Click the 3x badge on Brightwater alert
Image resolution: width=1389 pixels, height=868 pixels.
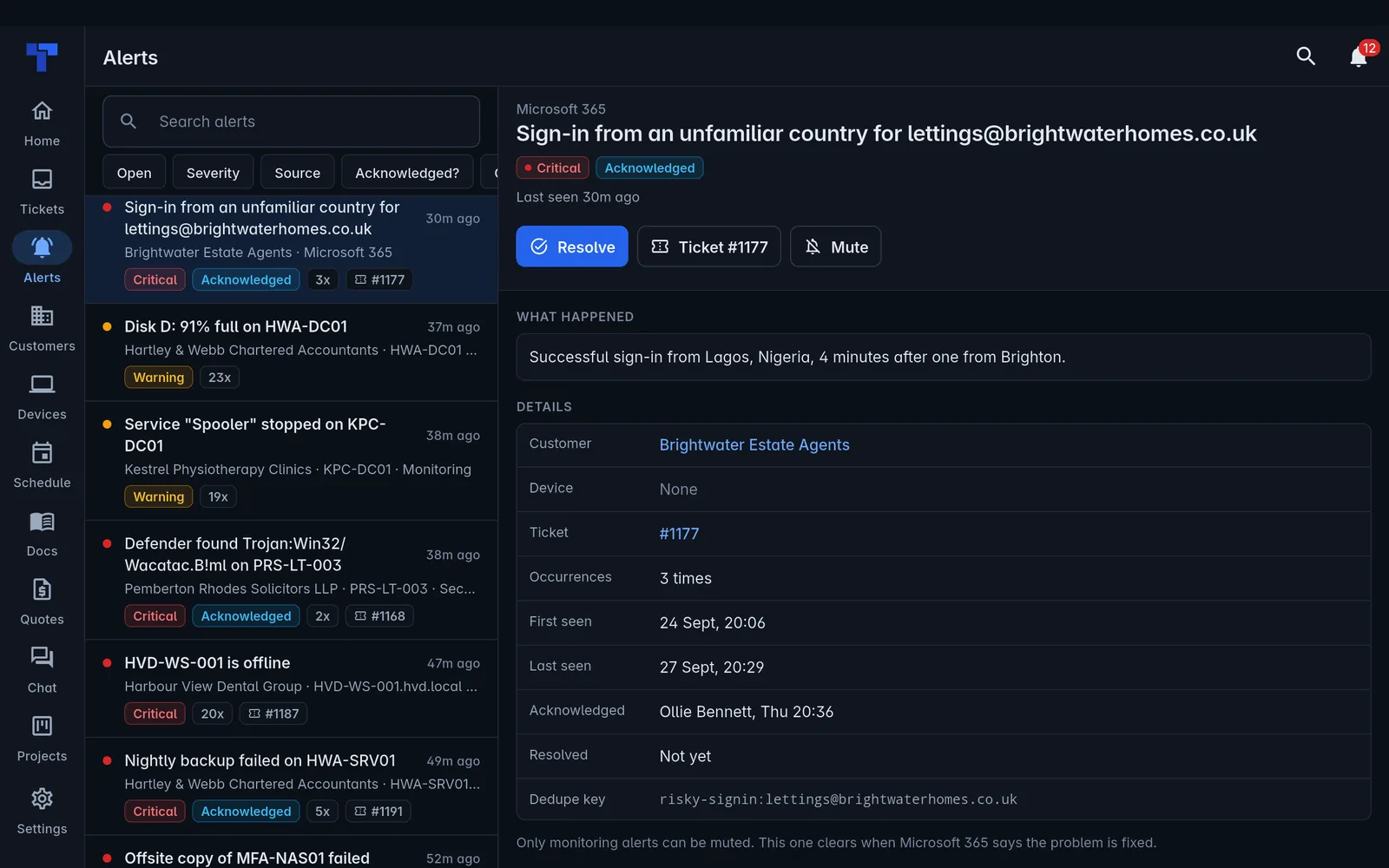pos(323,279)
